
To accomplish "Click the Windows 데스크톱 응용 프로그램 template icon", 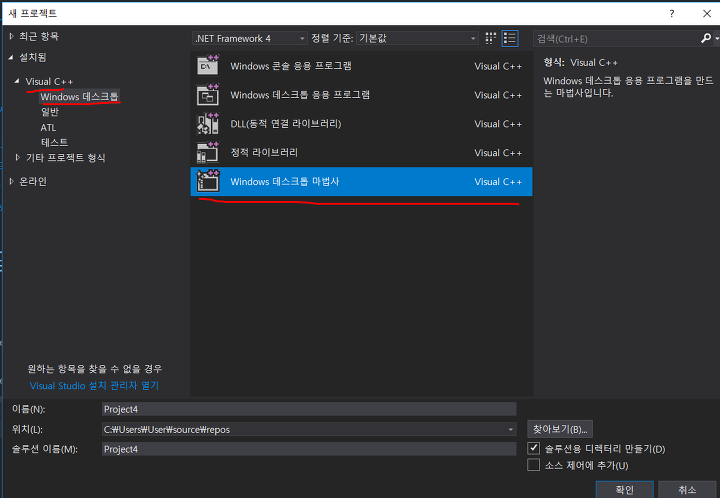I will click(x=208, y=95).
